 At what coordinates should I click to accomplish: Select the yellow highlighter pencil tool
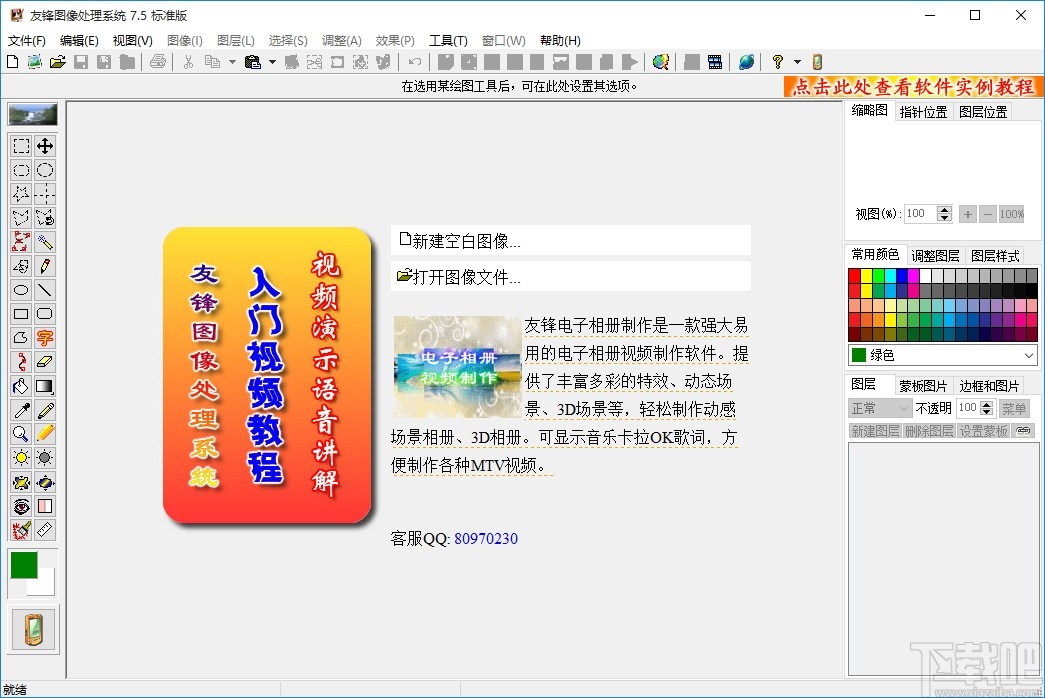pyautogui.click(x=45, y=434)
